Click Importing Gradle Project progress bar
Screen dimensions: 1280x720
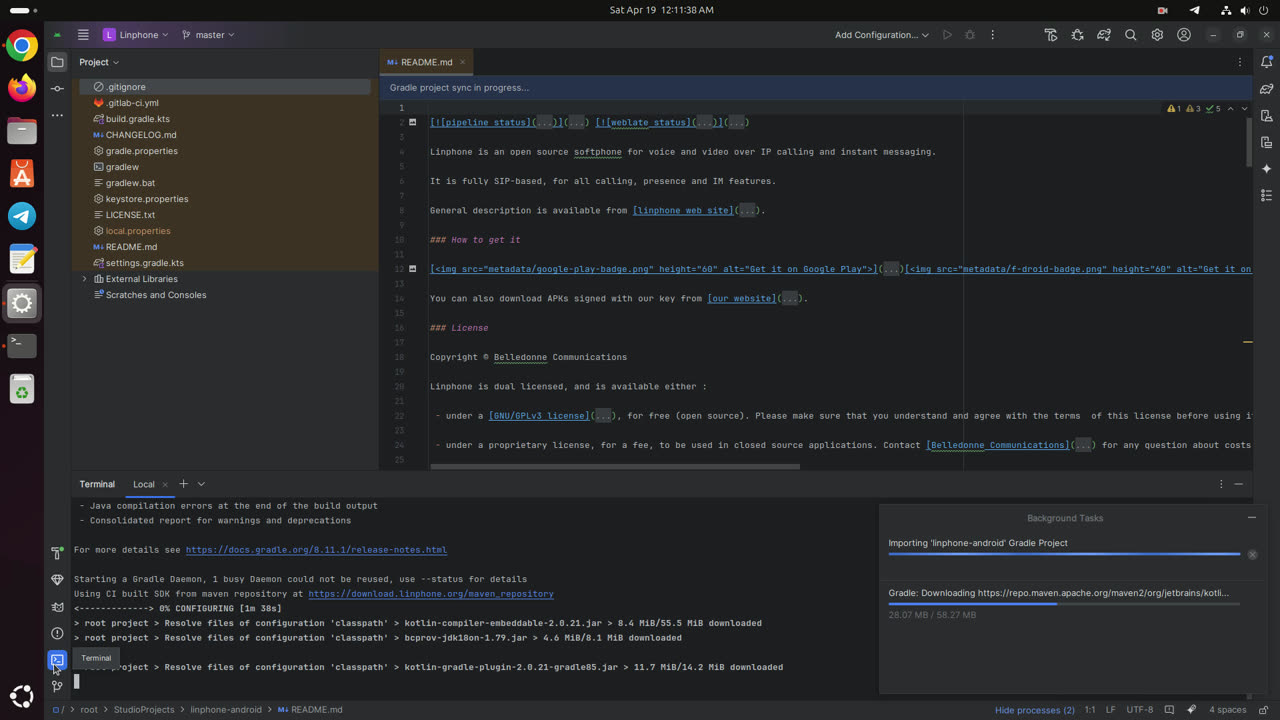(x=1064, y=554)
